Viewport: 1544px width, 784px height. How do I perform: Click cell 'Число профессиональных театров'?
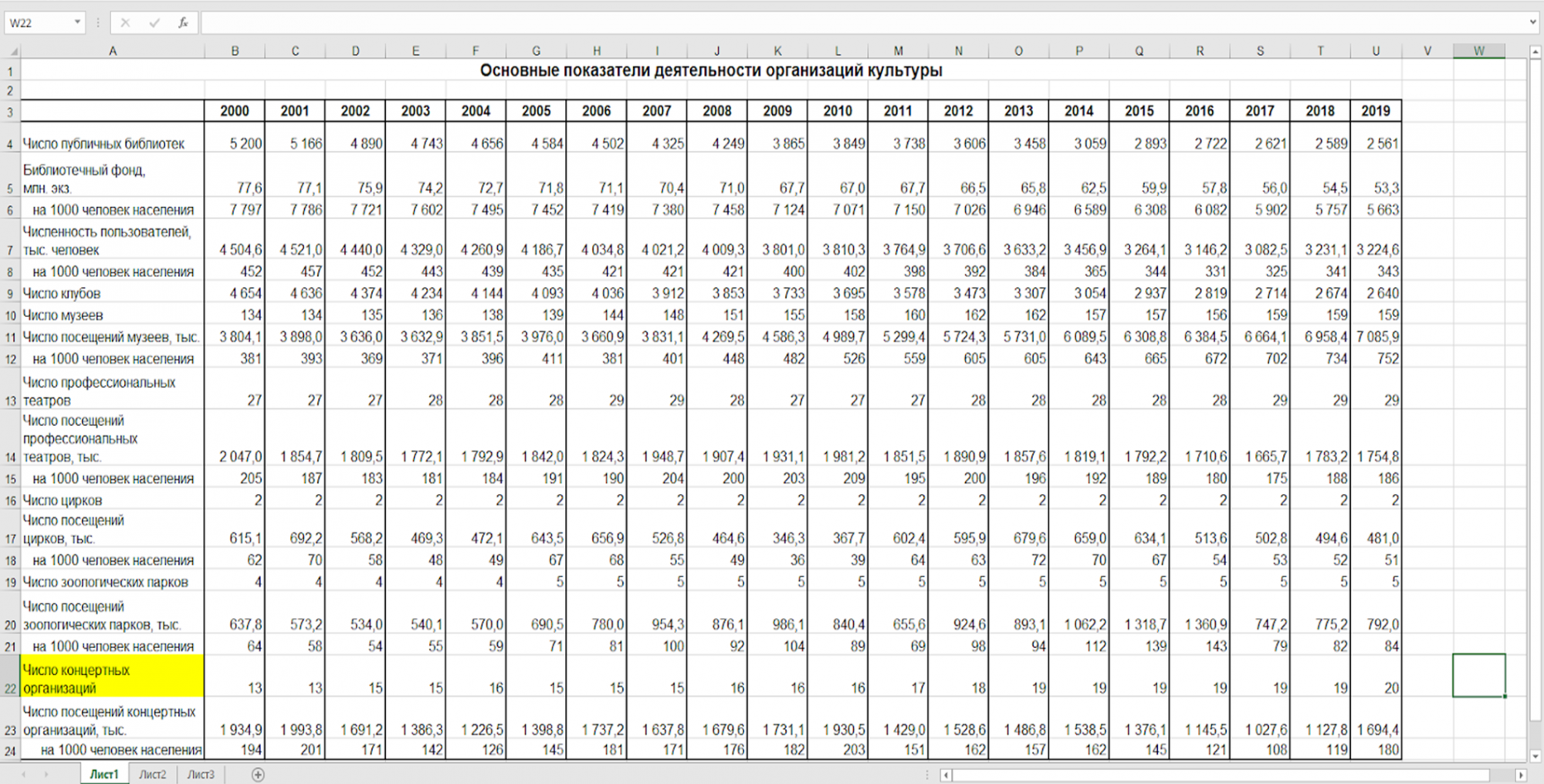(x=113, y=390)
